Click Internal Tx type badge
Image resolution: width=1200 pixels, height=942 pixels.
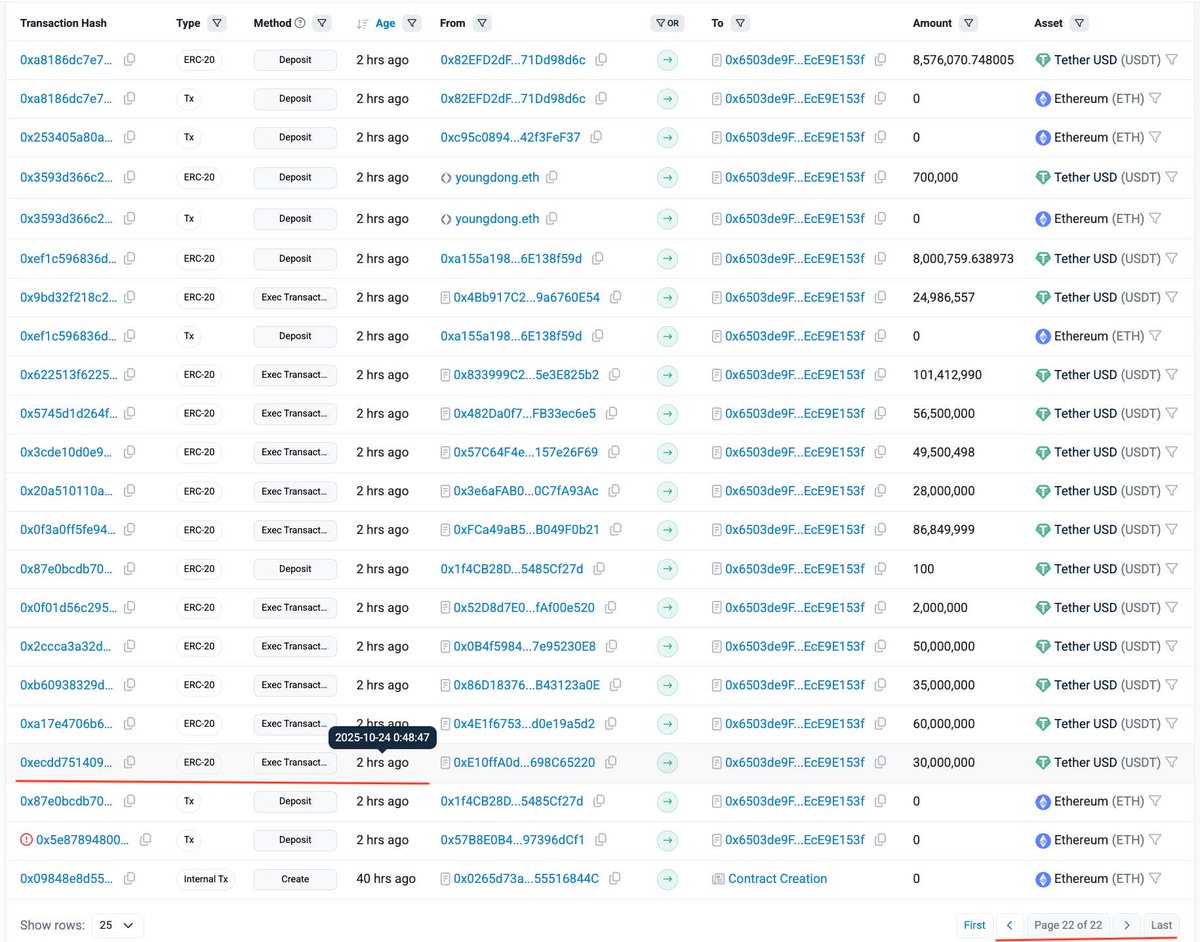coord(205,879)
